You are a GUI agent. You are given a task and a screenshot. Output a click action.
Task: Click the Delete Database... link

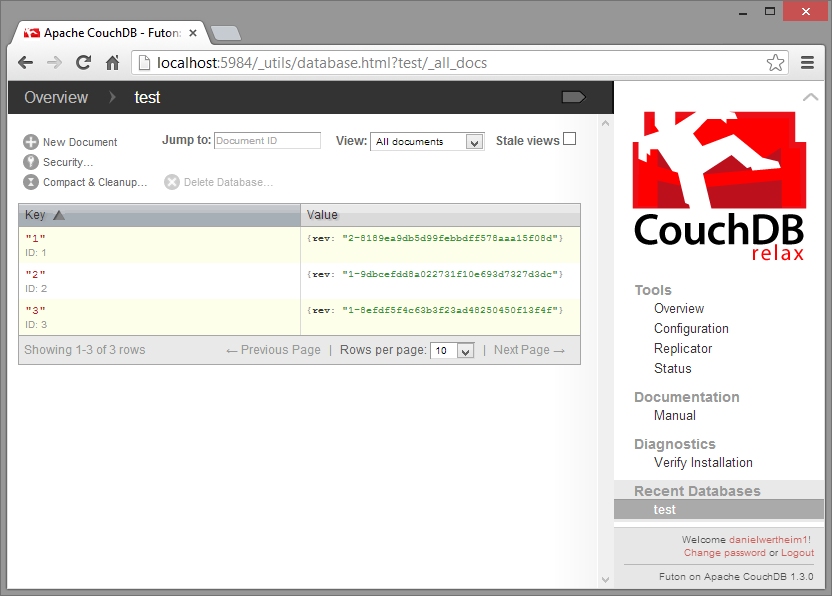[229, 183]
